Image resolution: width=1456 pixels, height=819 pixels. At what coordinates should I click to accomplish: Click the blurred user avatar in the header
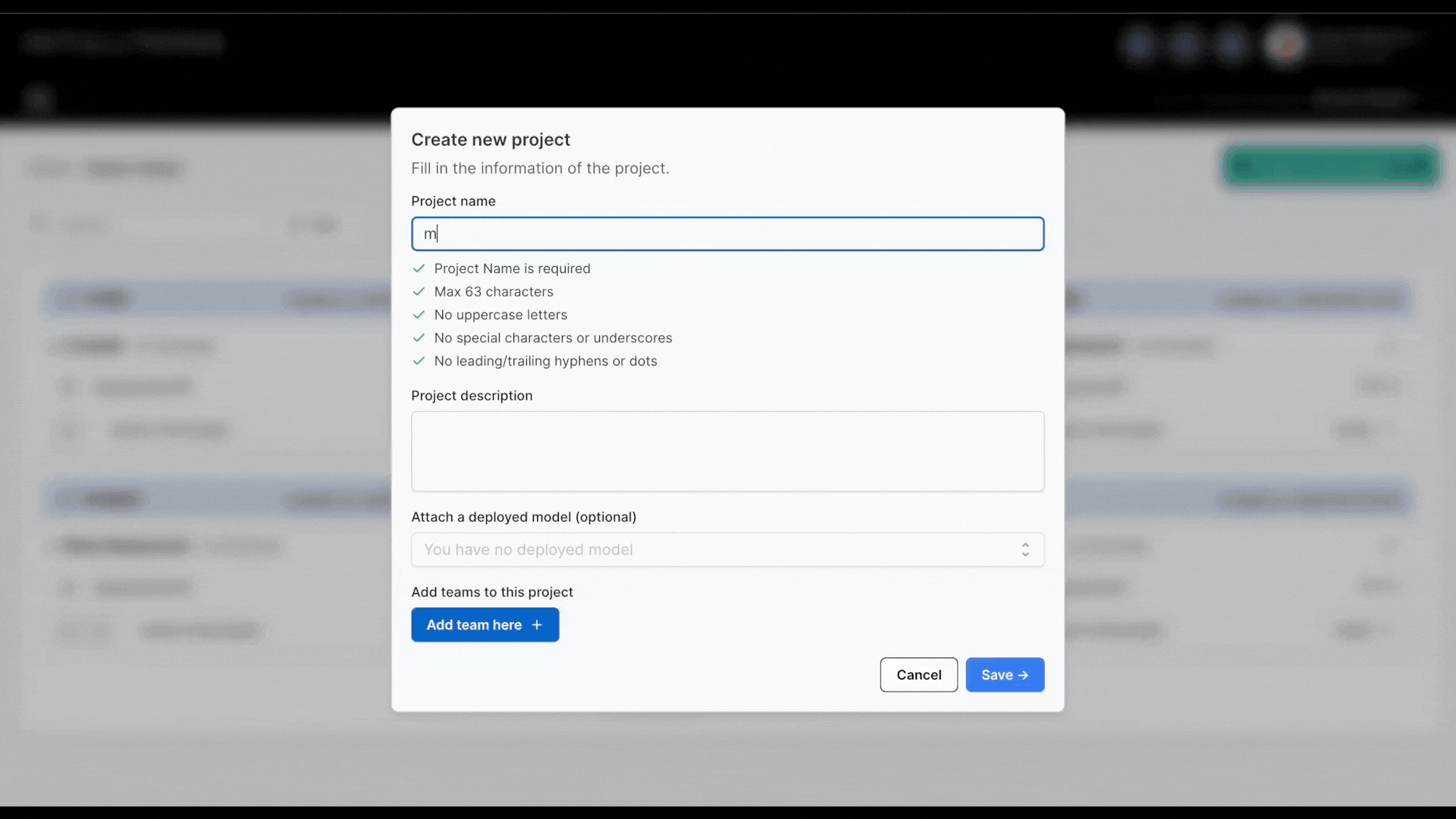point(1285,44)
